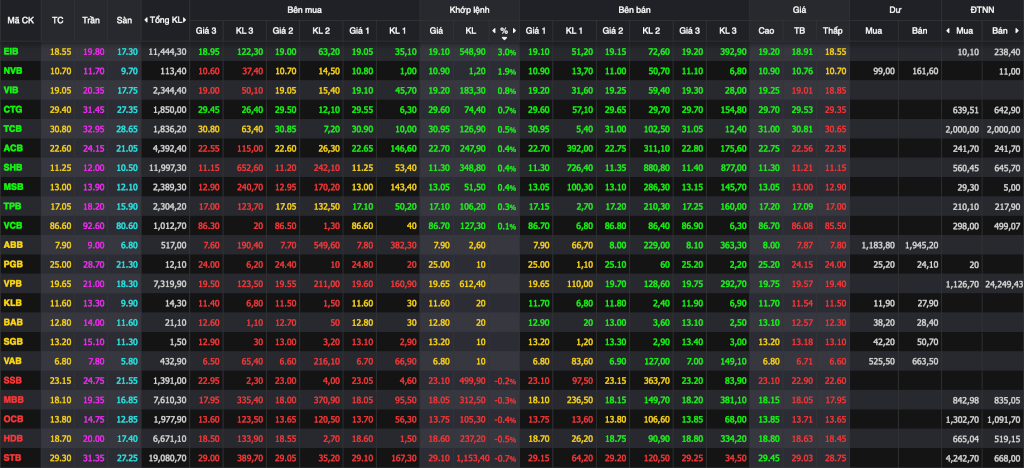Click STB's total volume 19,080,70
This screenshot has width=1024, height=468.
click(x=168, y=458)
